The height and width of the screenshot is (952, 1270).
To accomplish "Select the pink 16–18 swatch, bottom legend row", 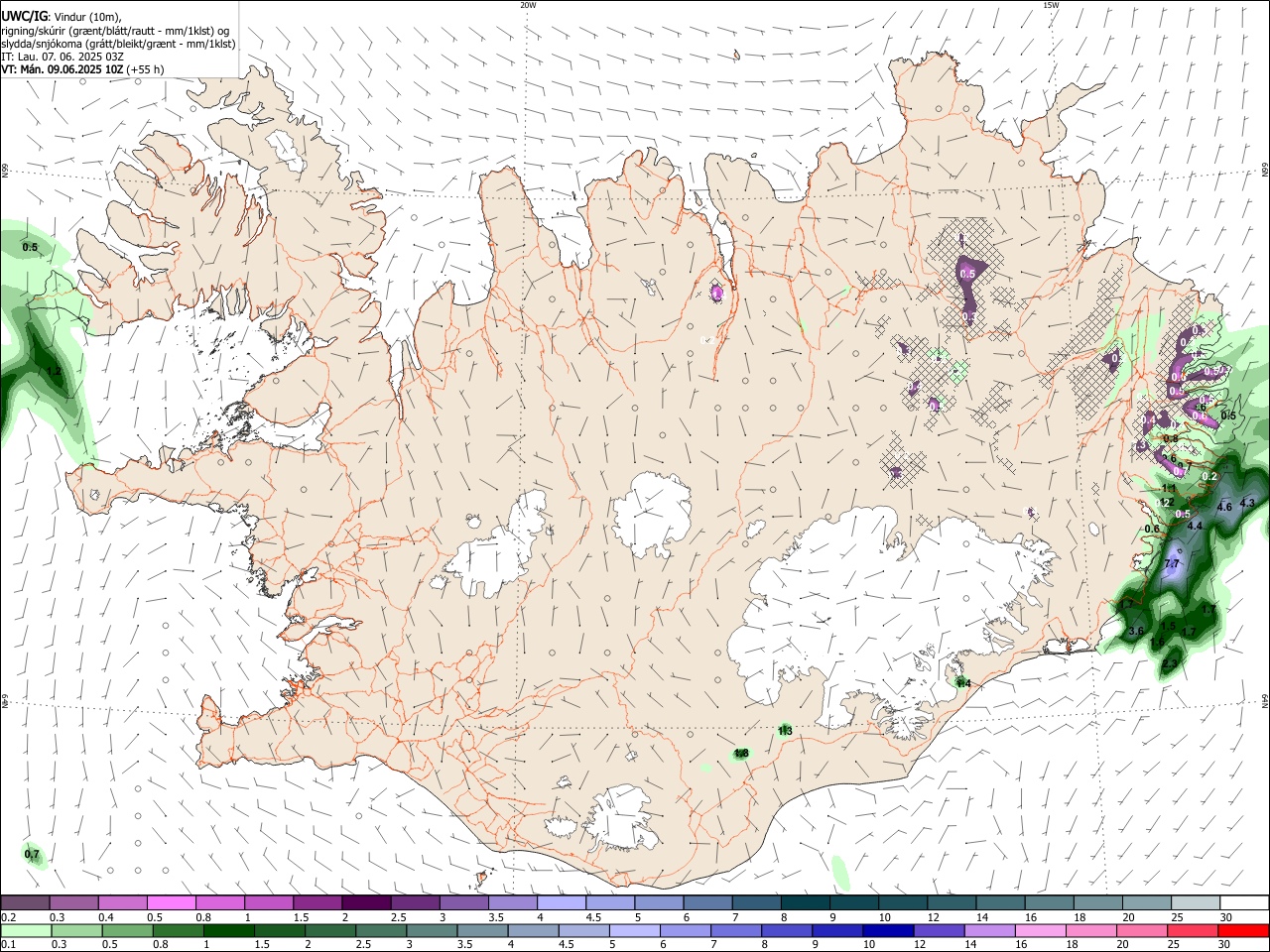I will click(1041, 930).
